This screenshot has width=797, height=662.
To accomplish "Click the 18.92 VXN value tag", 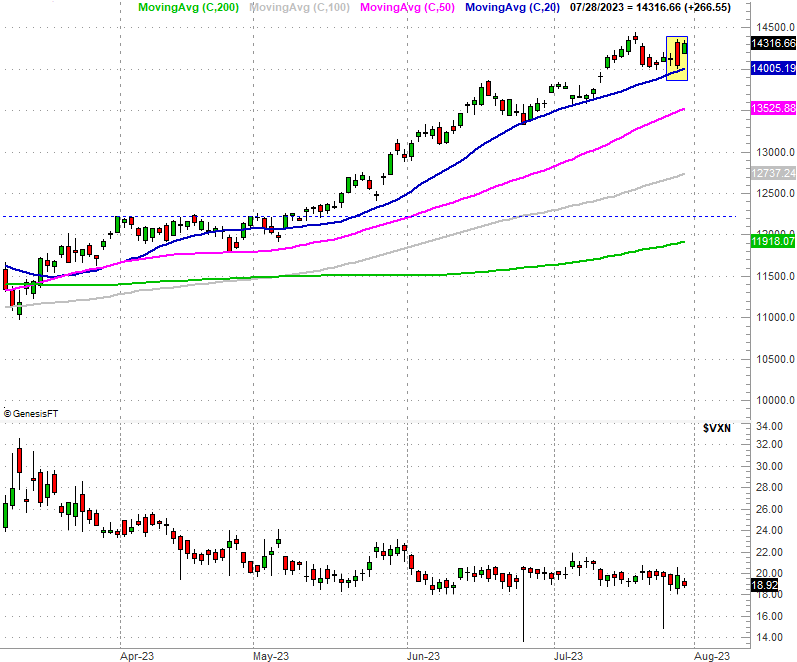I will click(765, 585).
